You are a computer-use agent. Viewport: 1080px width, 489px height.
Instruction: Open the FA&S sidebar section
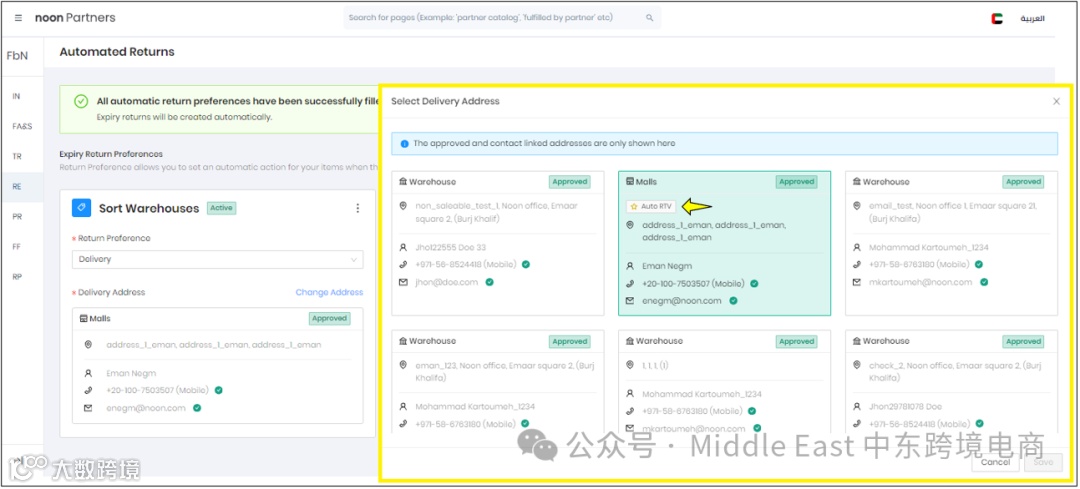[x=22, y=127]
